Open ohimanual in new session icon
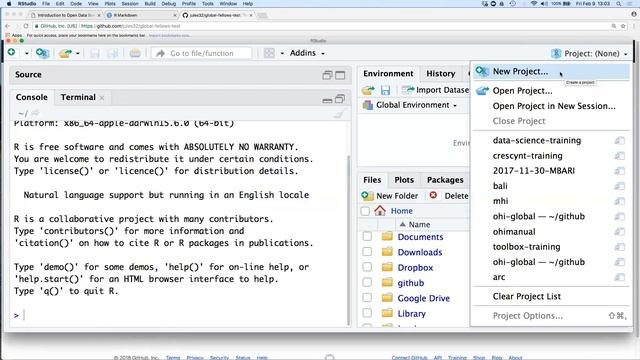The height and width of the screenshot is (360, 640). [620, 232]
